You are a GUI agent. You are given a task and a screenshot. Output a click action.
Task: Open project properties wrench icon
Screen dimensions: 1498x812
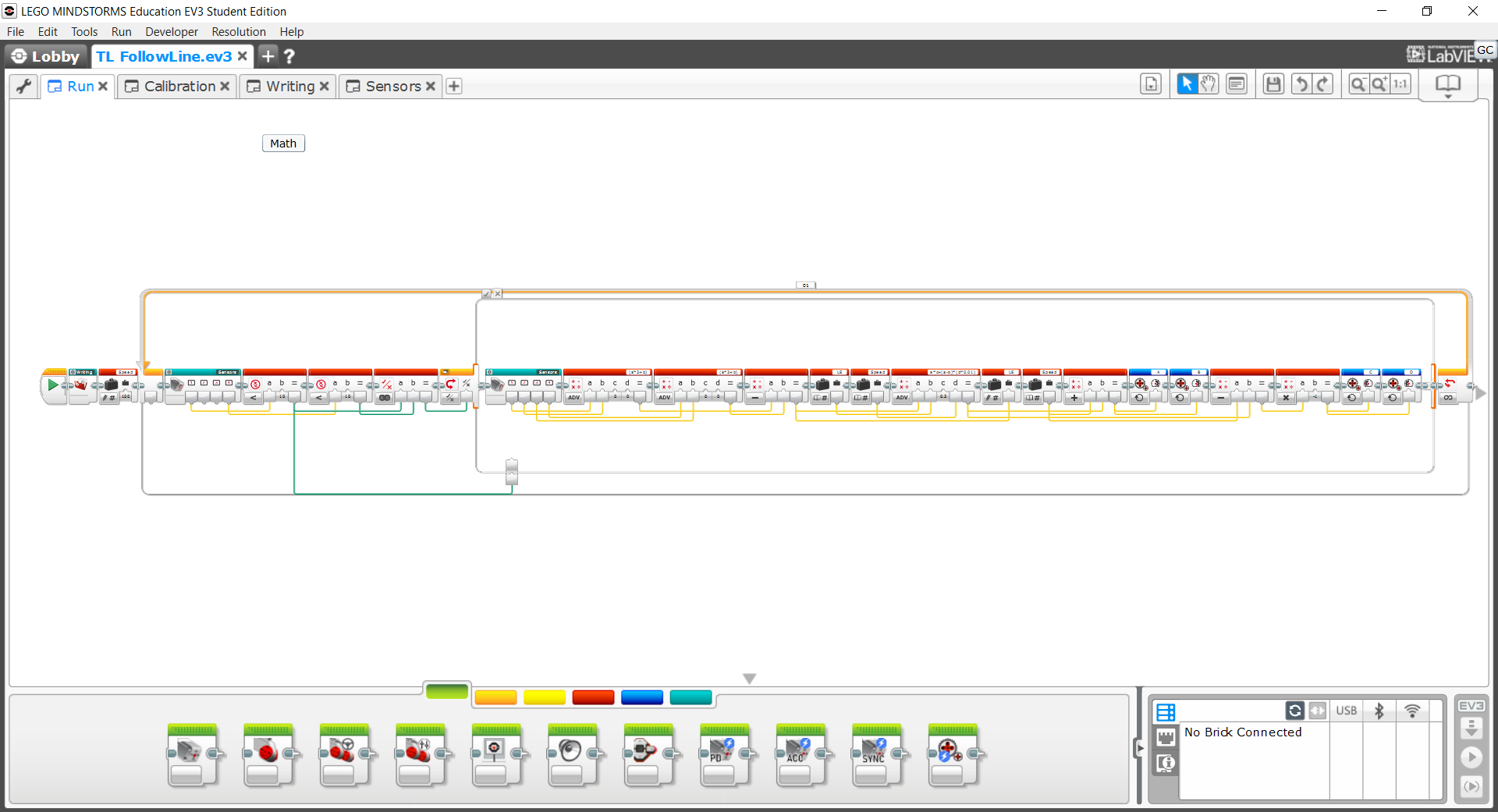pos(24,86)
